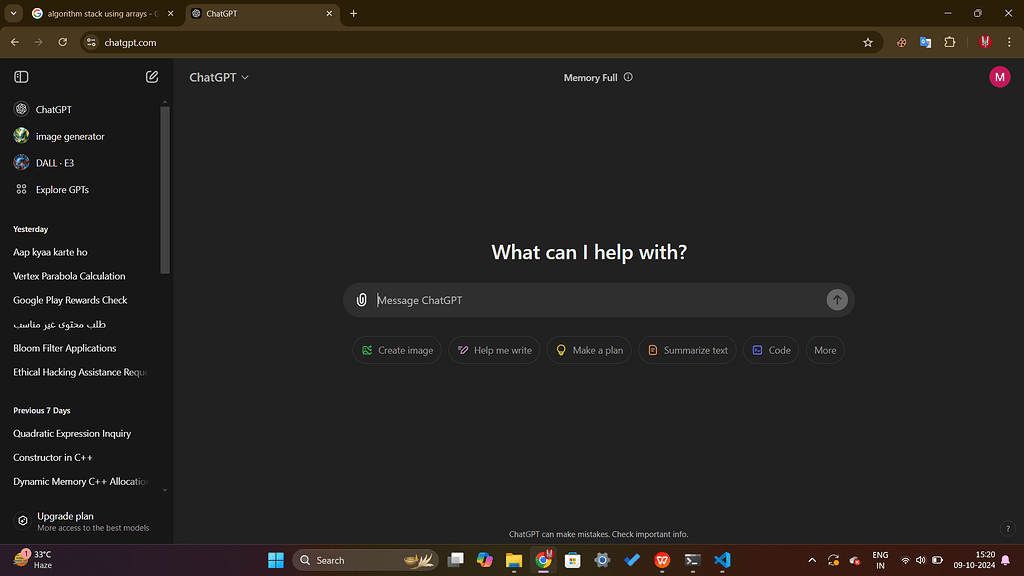Click the Upgrade plan link
Screen dimensions: 1024x576
tap(65, 516)
